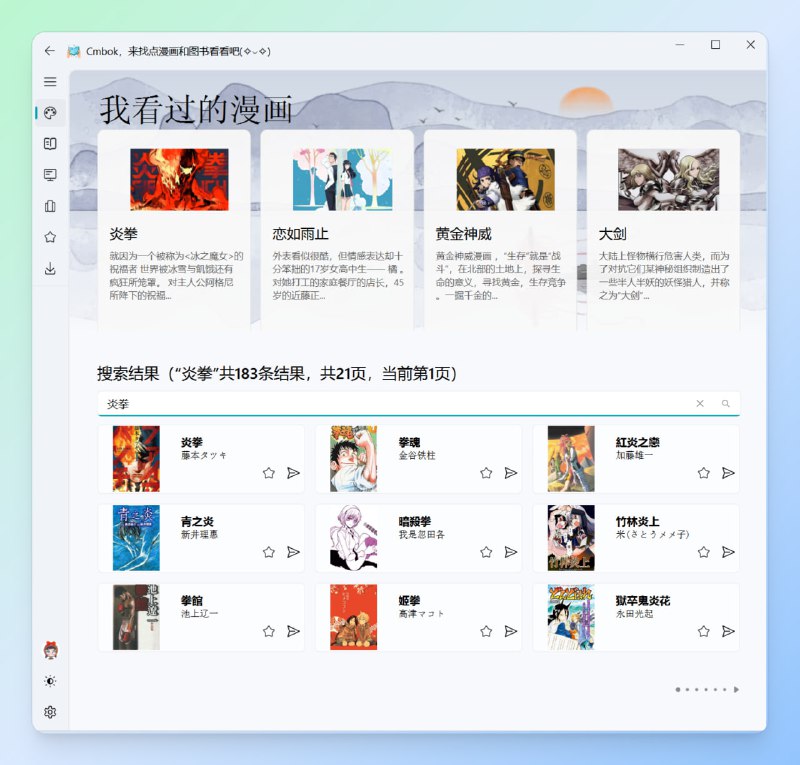Select the palette comics sidebar icon
800x765 pixels.
(50, 113)
